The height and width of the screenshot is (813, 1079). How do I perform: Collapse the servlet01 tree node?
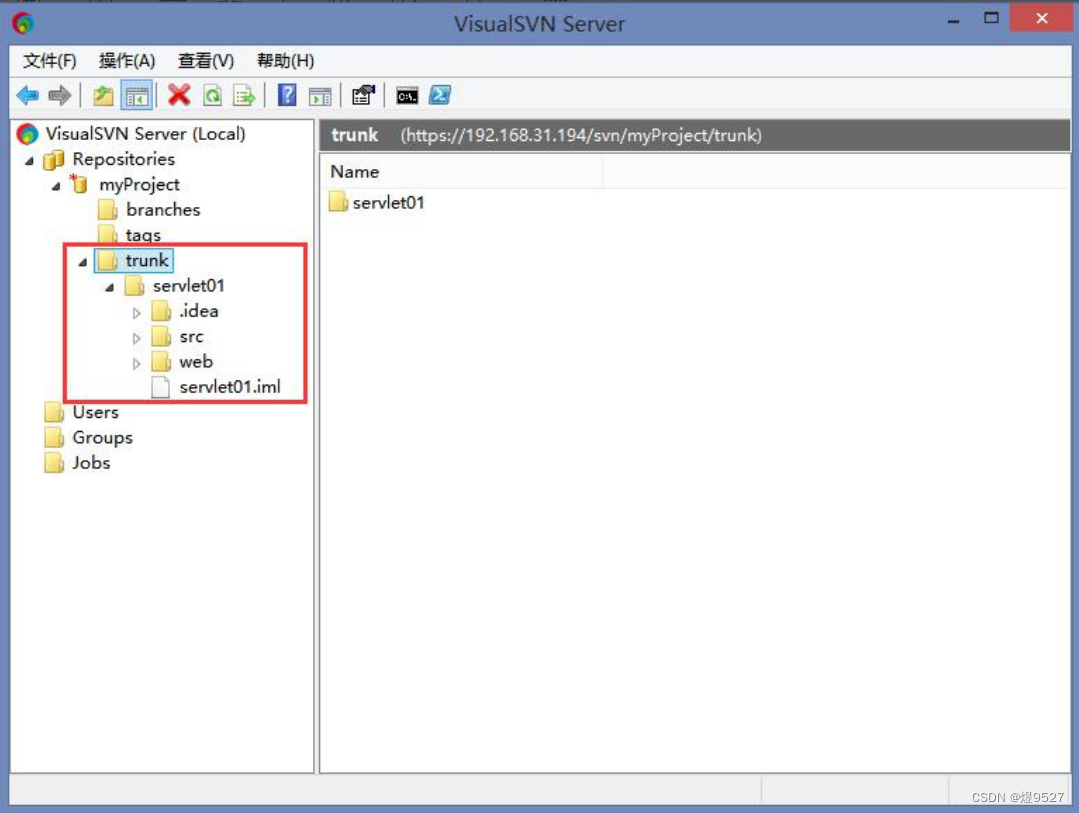click(109, 287)
